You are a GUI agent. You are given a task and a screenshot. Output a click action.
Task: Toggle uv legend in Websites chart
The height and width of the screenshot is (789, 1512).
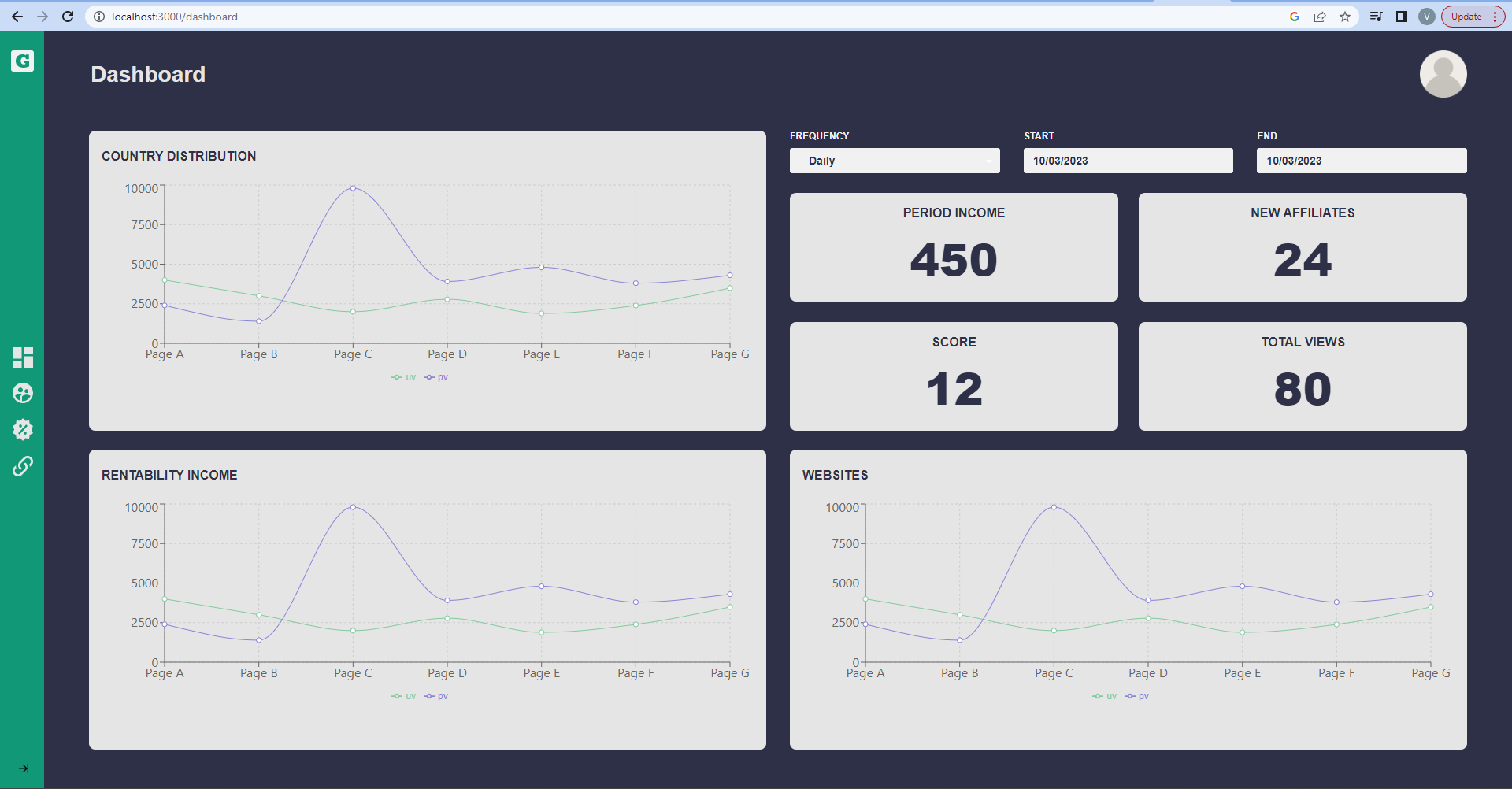(x=1105, y=696)
